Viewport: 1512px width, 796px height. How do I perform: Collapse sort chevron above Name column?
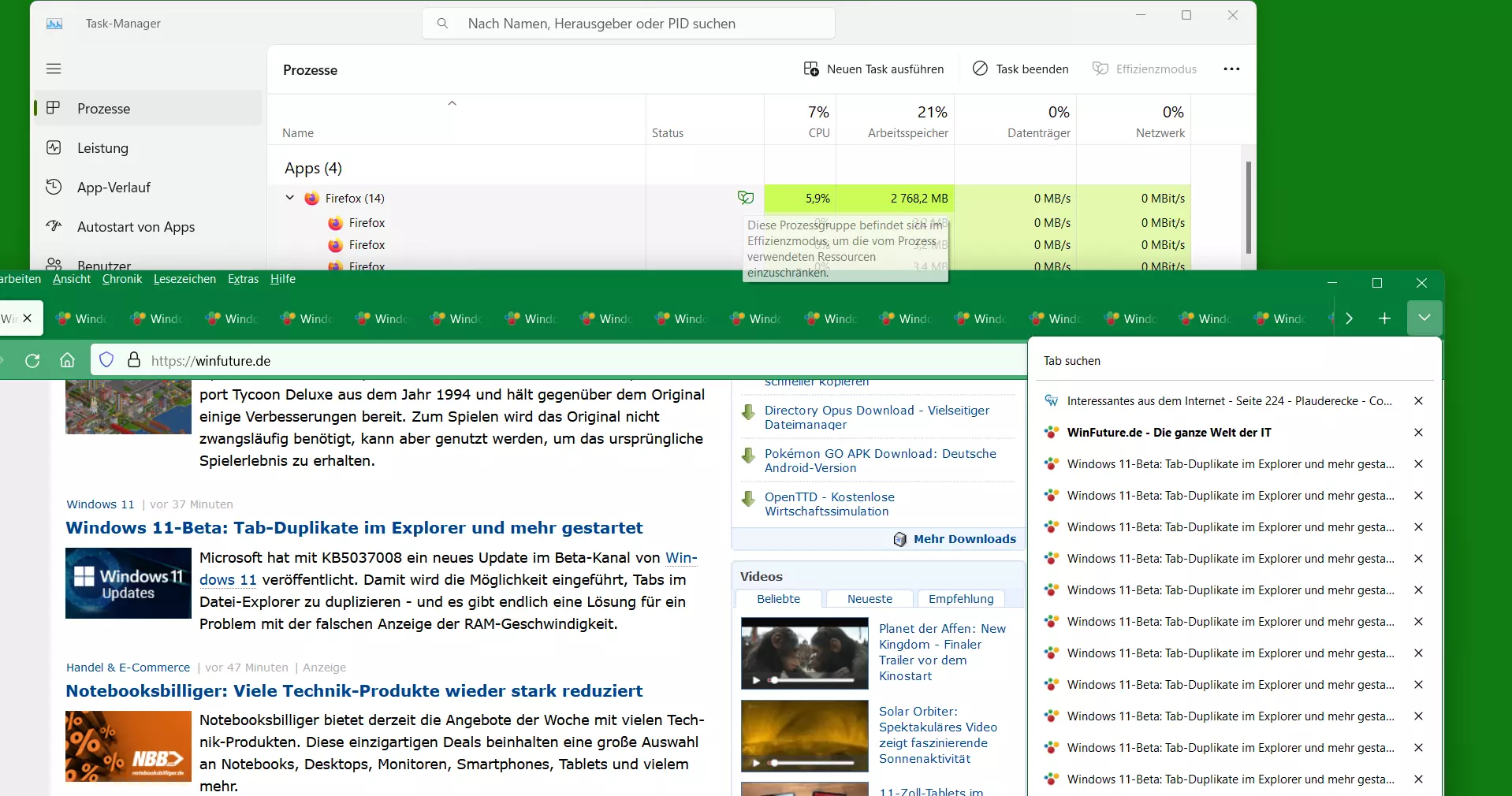(x=452, y=103)
